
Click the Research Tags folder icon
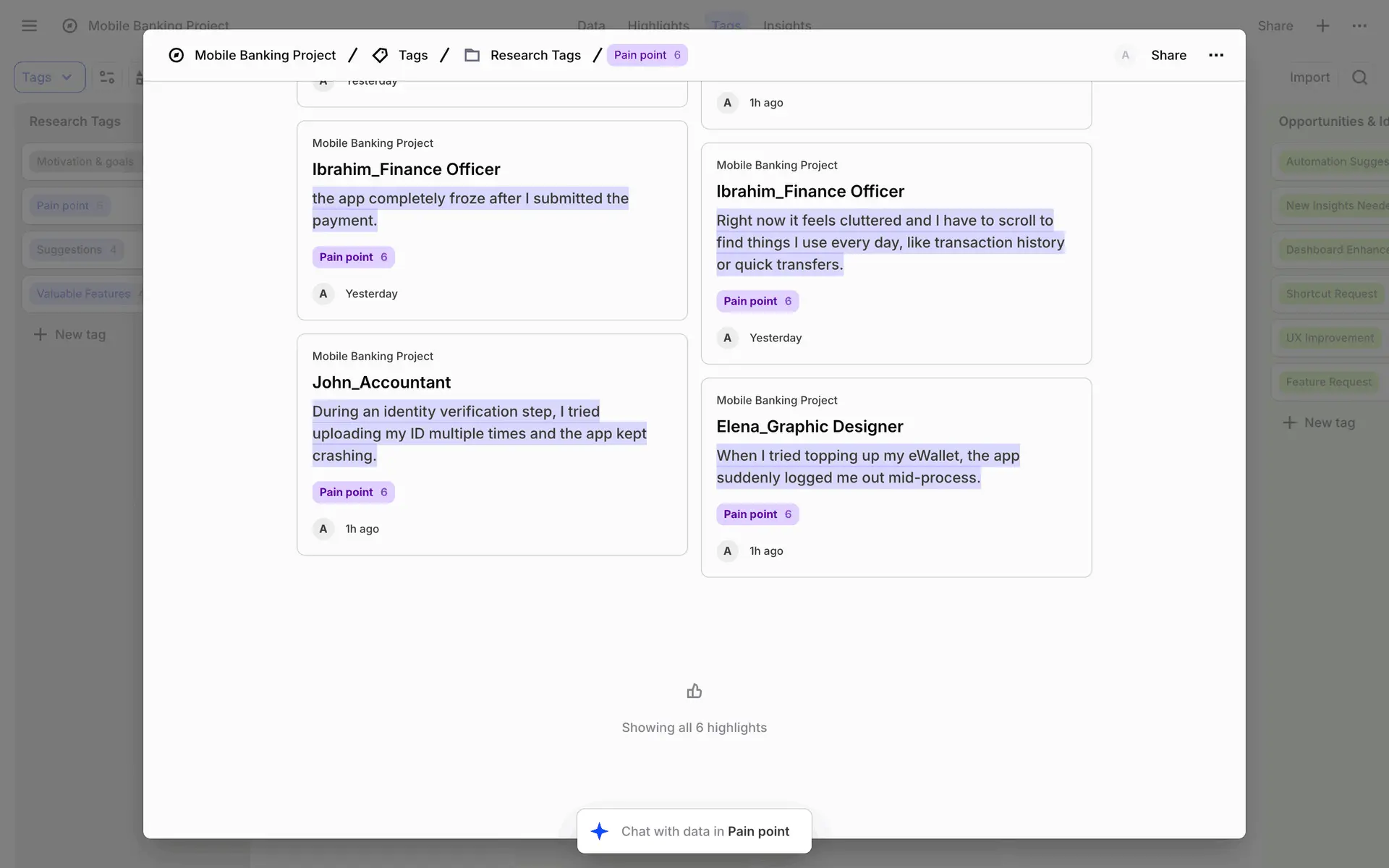click(472, 55)
